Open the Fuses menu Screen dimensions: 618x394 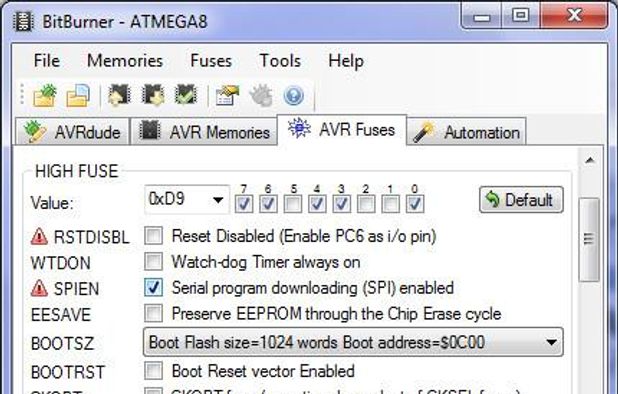211,61
